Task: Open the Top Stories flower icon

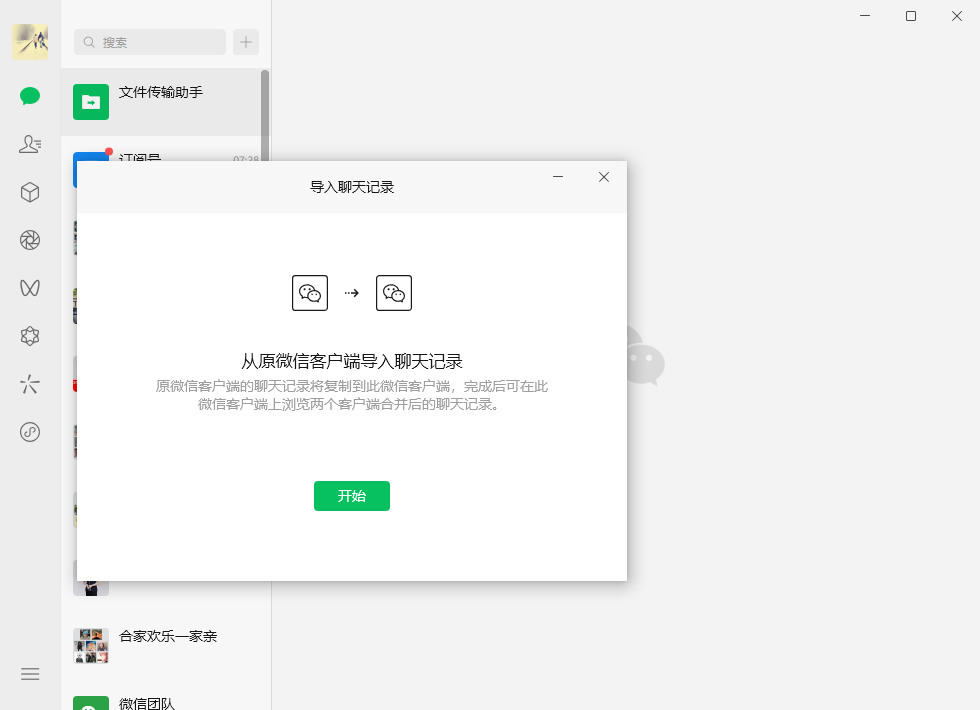Action: (30, 336)
